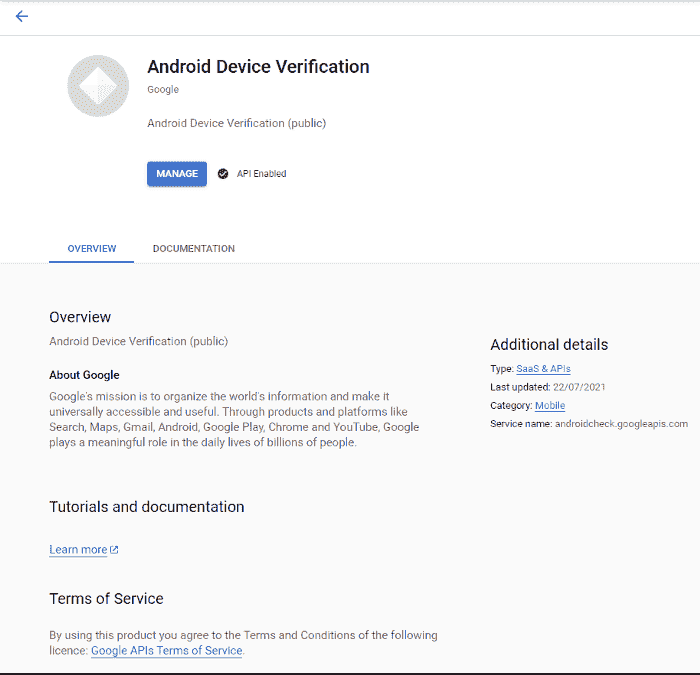The image size is (700, 675).
Task: Click the last updated date 22/07/2021
Action: coord(579,387)
